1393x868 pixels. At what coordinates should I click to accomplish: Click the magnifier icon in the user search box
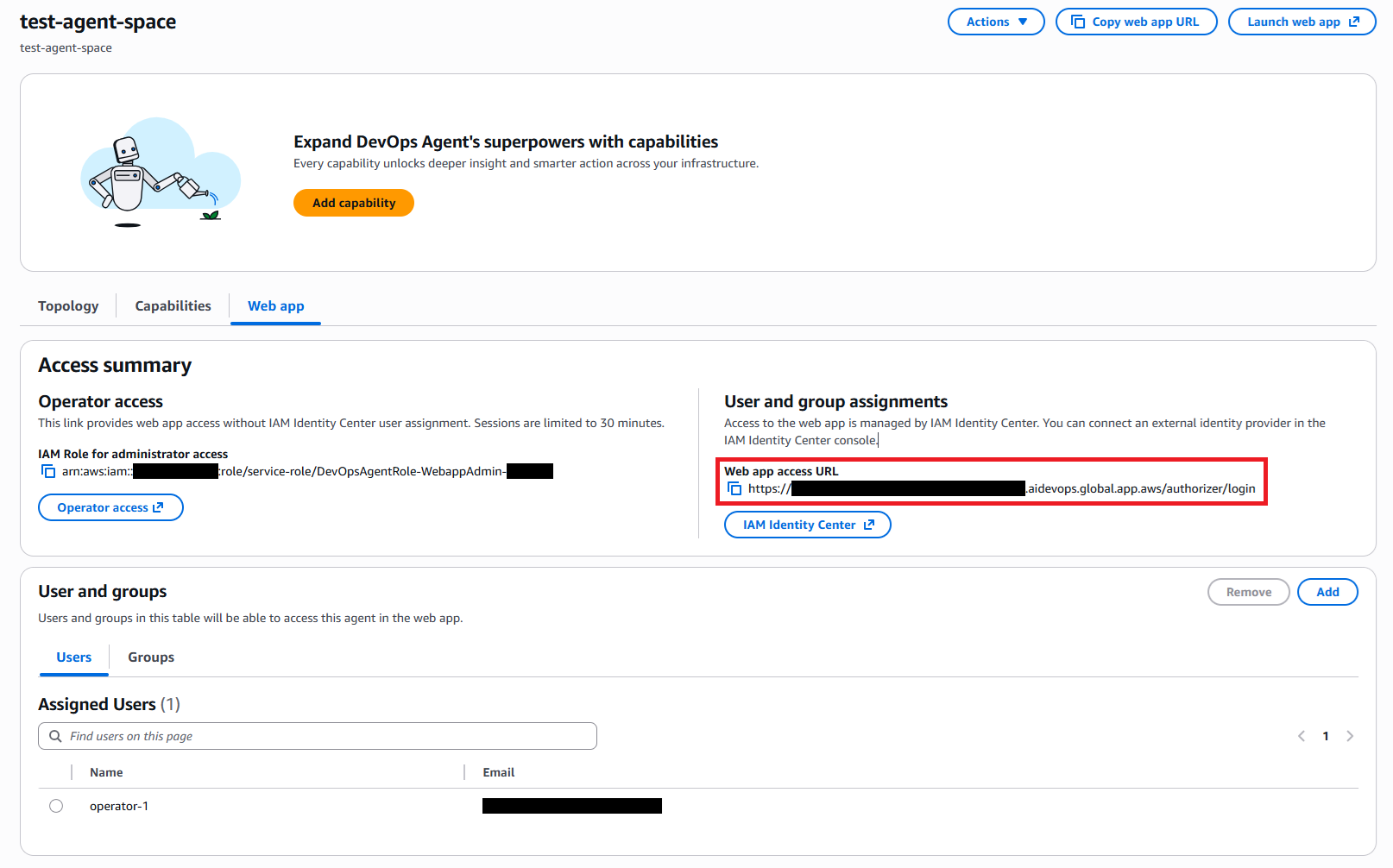[x=55, y=735]
